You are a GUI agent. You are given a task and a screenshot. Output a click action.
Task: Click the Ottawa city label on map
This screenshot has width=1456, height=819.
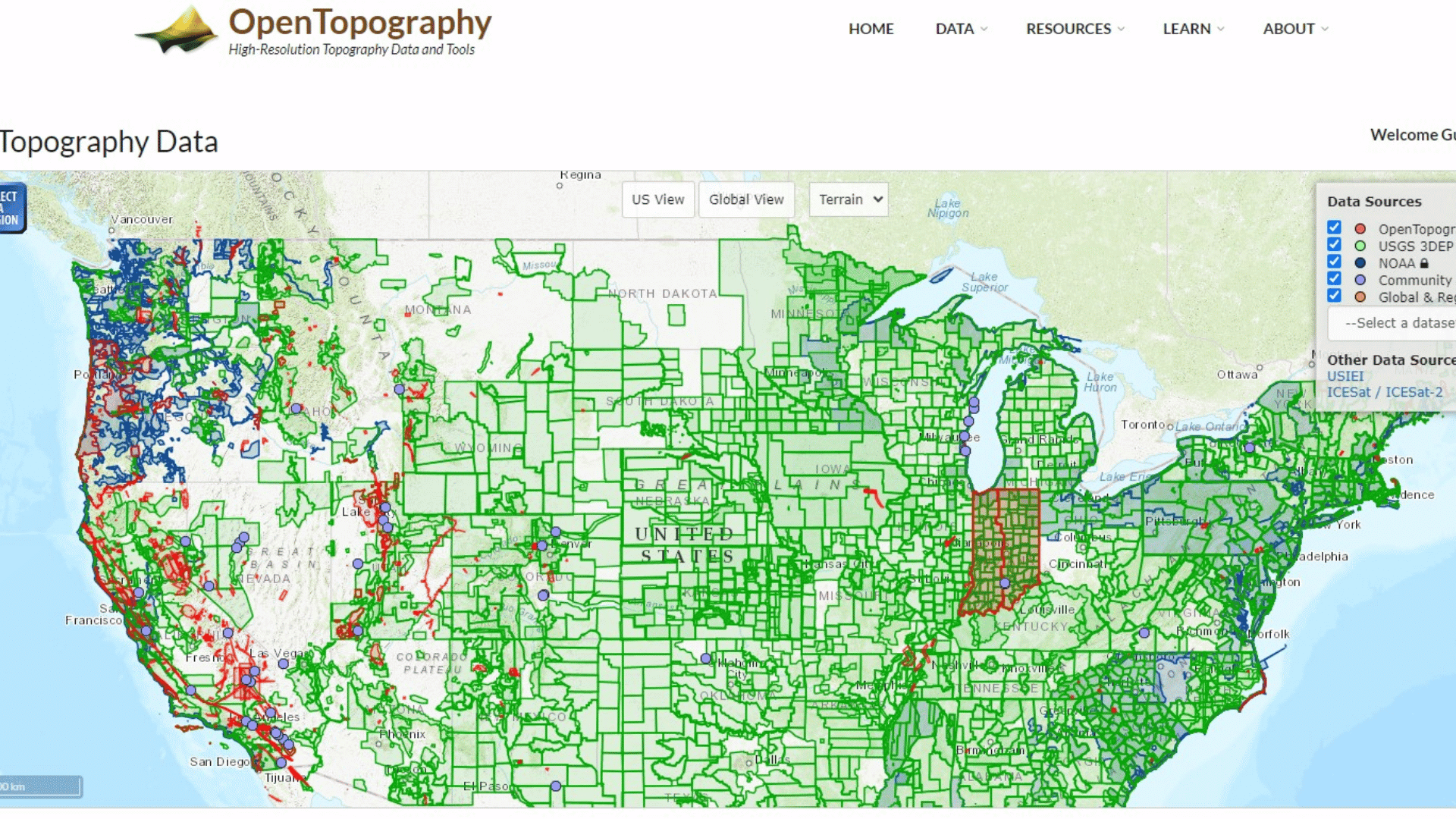point(1237,375)
